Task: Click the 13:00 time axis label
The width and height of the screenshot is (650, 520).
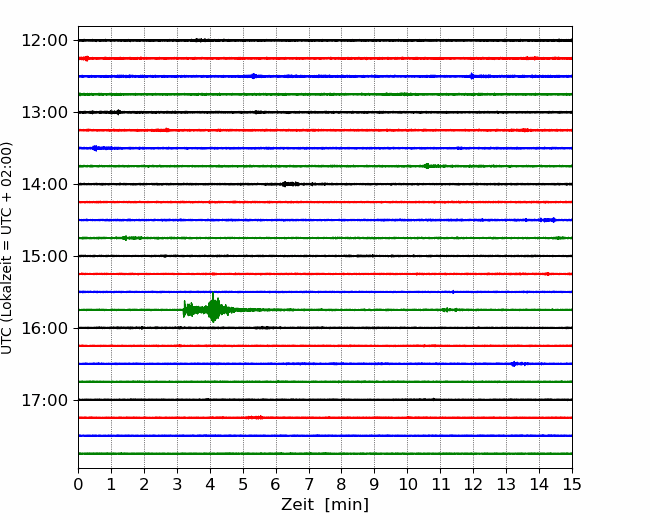Action: point(44,112)
